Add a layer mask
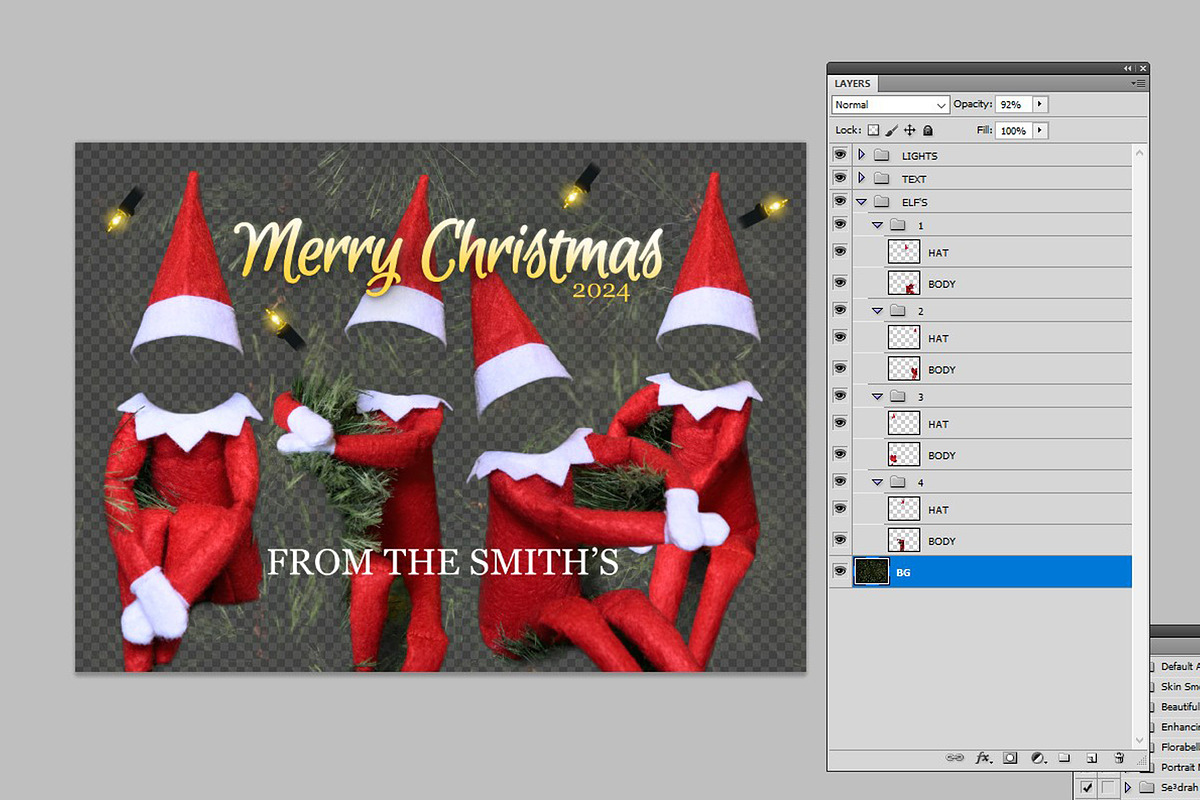 (1010, 758)
